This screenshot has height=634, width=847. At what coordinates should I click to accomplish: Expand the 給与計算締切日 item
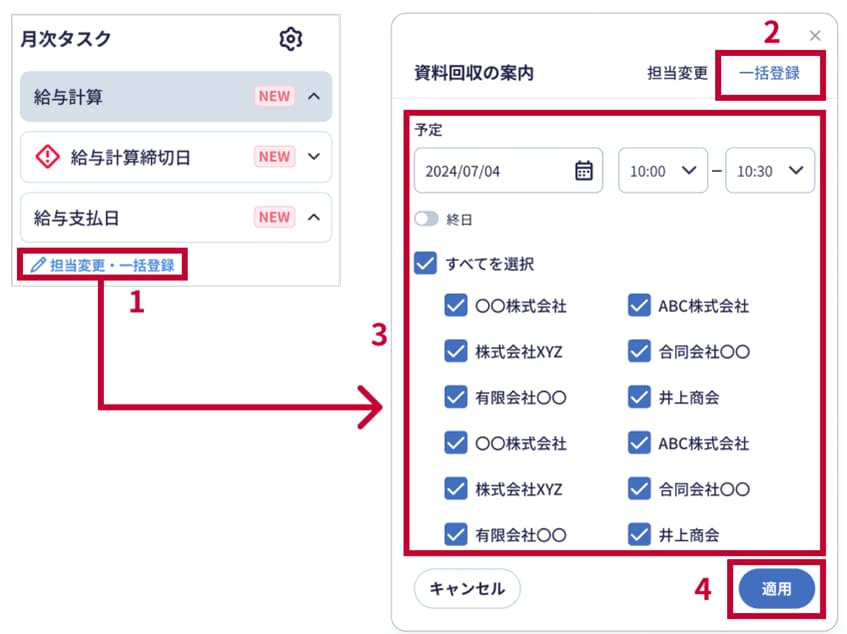tap(314, 157)
